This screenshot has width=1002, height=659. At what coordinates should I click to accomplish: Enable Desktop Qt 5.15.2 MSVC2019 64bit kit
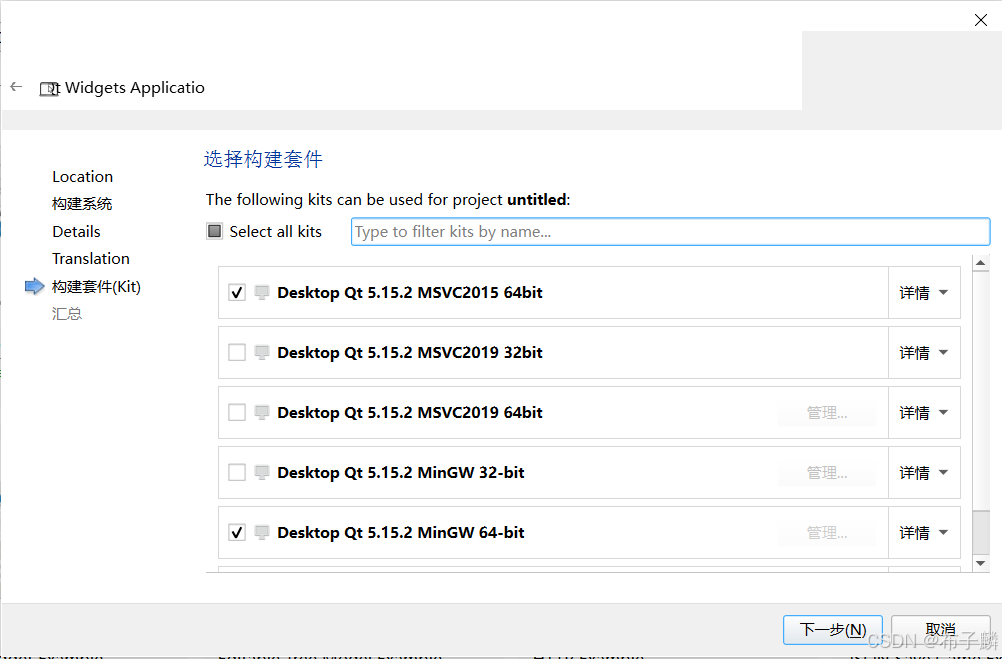(237, 413)
